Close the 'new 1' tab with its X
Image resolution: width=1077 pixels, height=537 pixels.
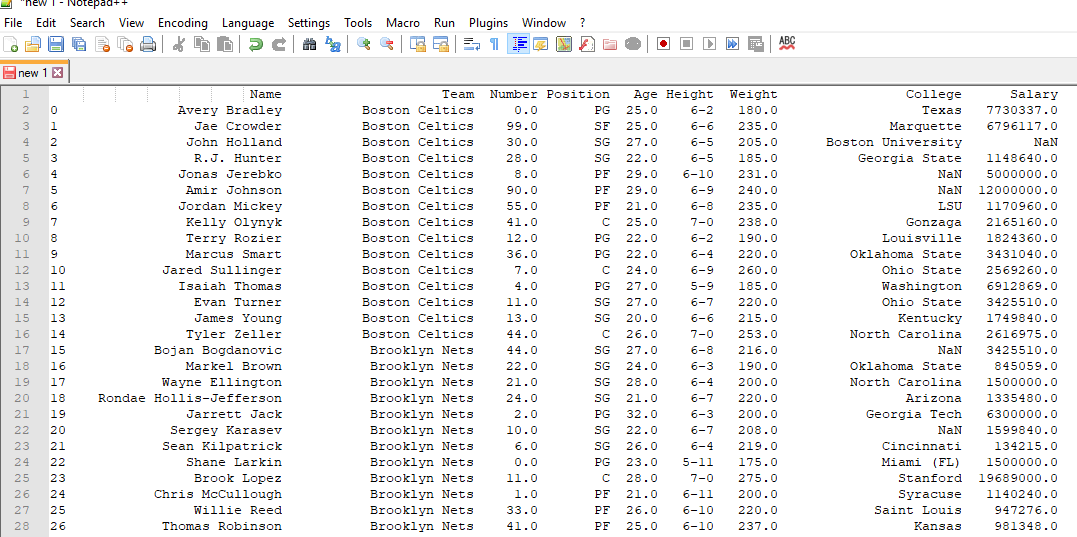click(x=57, y=73)
